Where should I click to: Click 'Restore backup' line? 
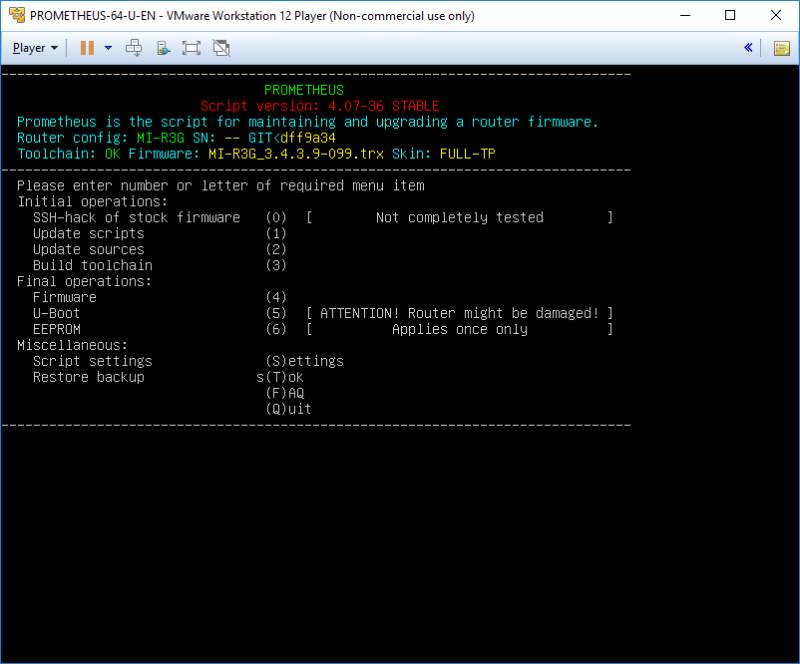[88, 377]
